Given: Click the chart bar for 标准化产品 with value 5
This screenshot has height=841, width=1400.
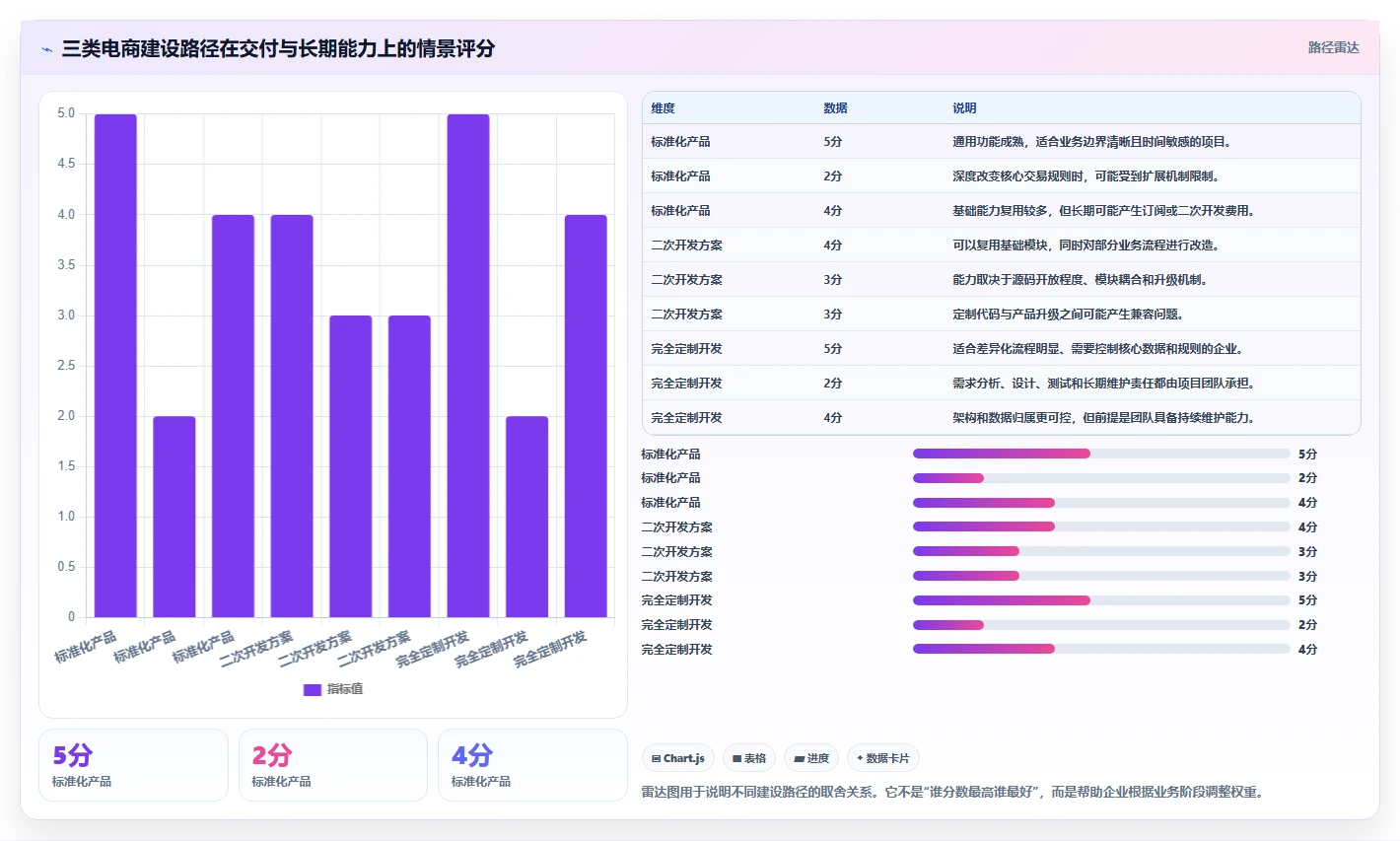Looking at the screenshot, I should tap(115, 366).
